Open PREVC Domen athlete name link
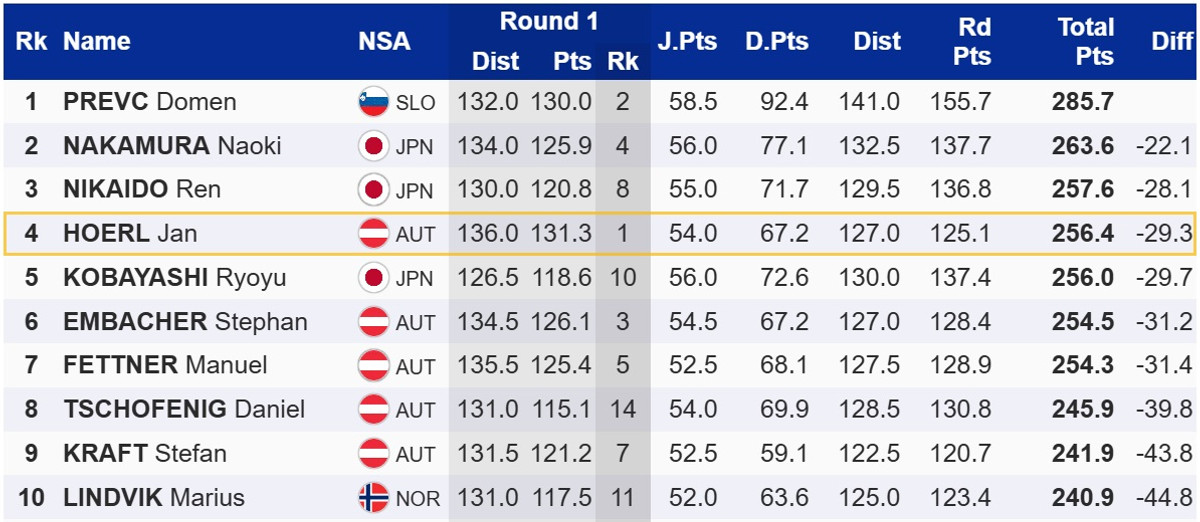Image resolution: width=1200 pixels, height=522 pixels. [149, 102]
